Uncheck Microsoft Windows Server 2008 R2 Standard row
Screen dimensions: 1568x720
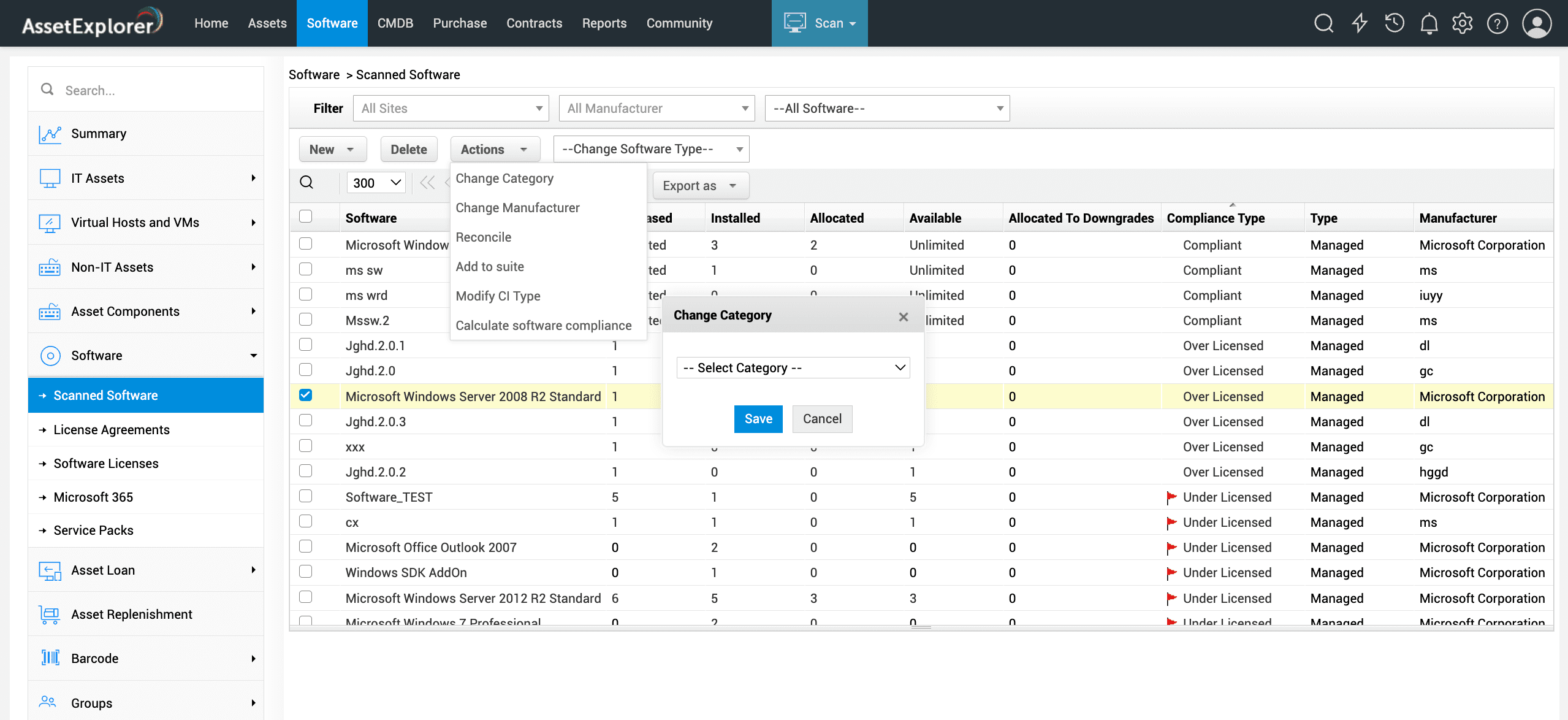305,396
